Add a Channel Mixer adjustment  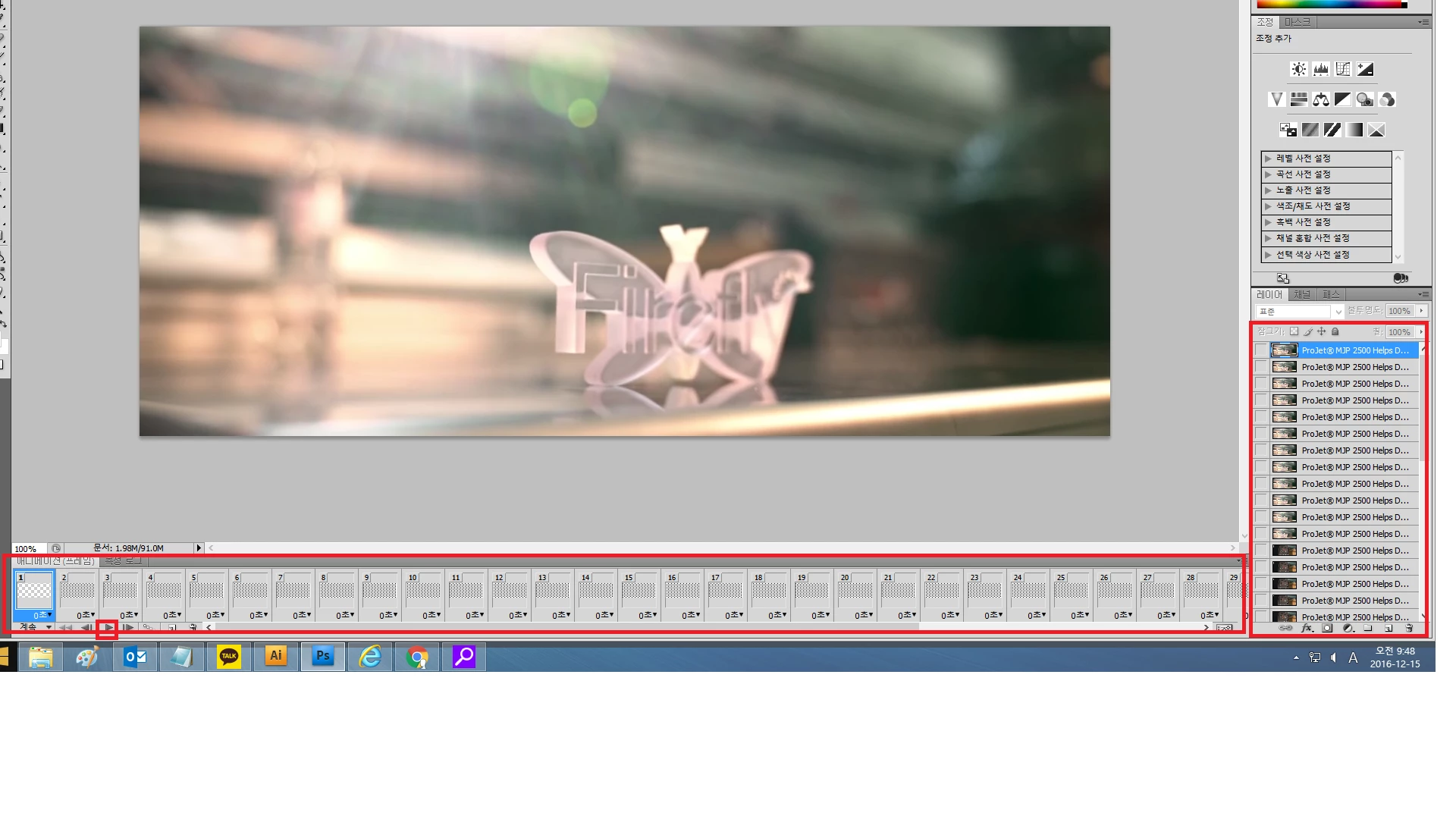(1387, 99)
